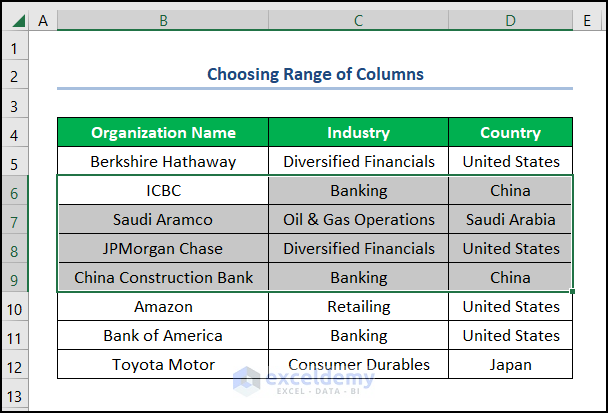Screen dimensions: 608x413
Task: Select the Choosing Range of Columns title
Action: [315, 74]
